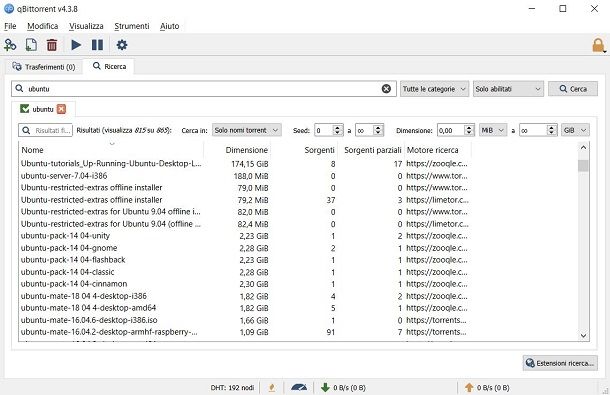The height and width of the screenshot is (395, 610).
Task: Sort by Sorgenti parziali column header
Action: pos(371,150)
